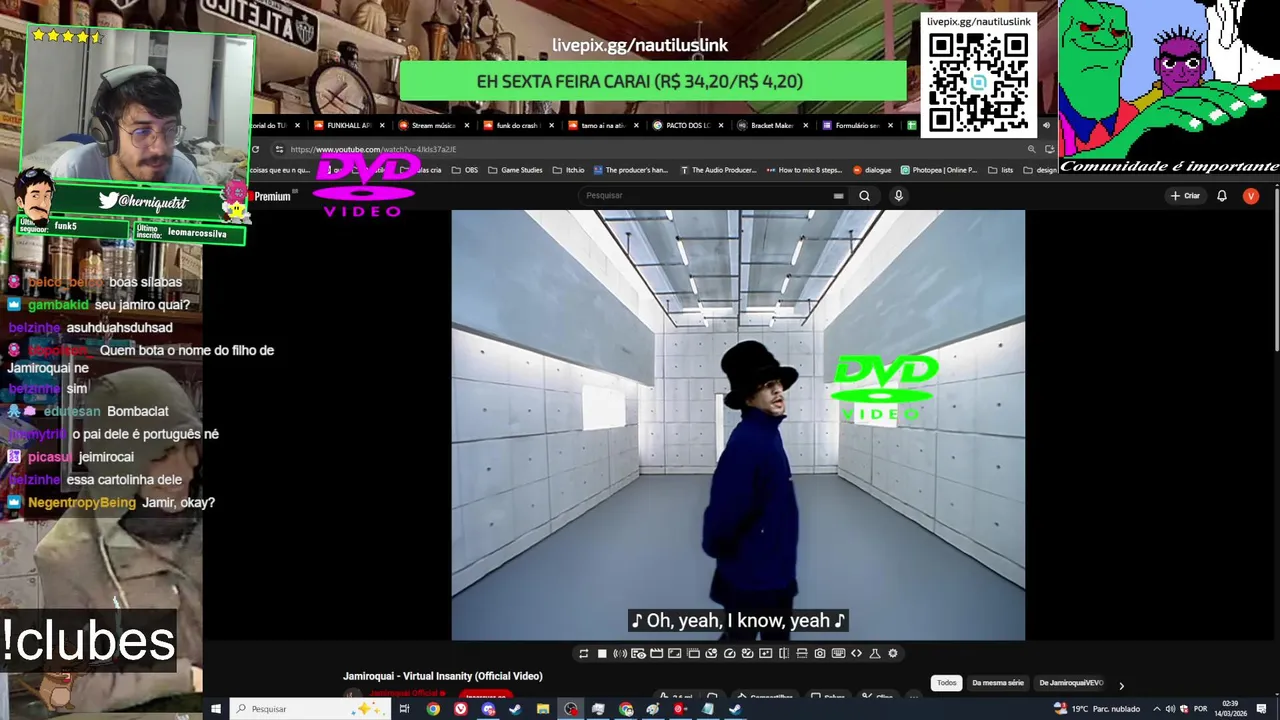Close the Bracket Maker browser tab

click(x=805, y=126)
